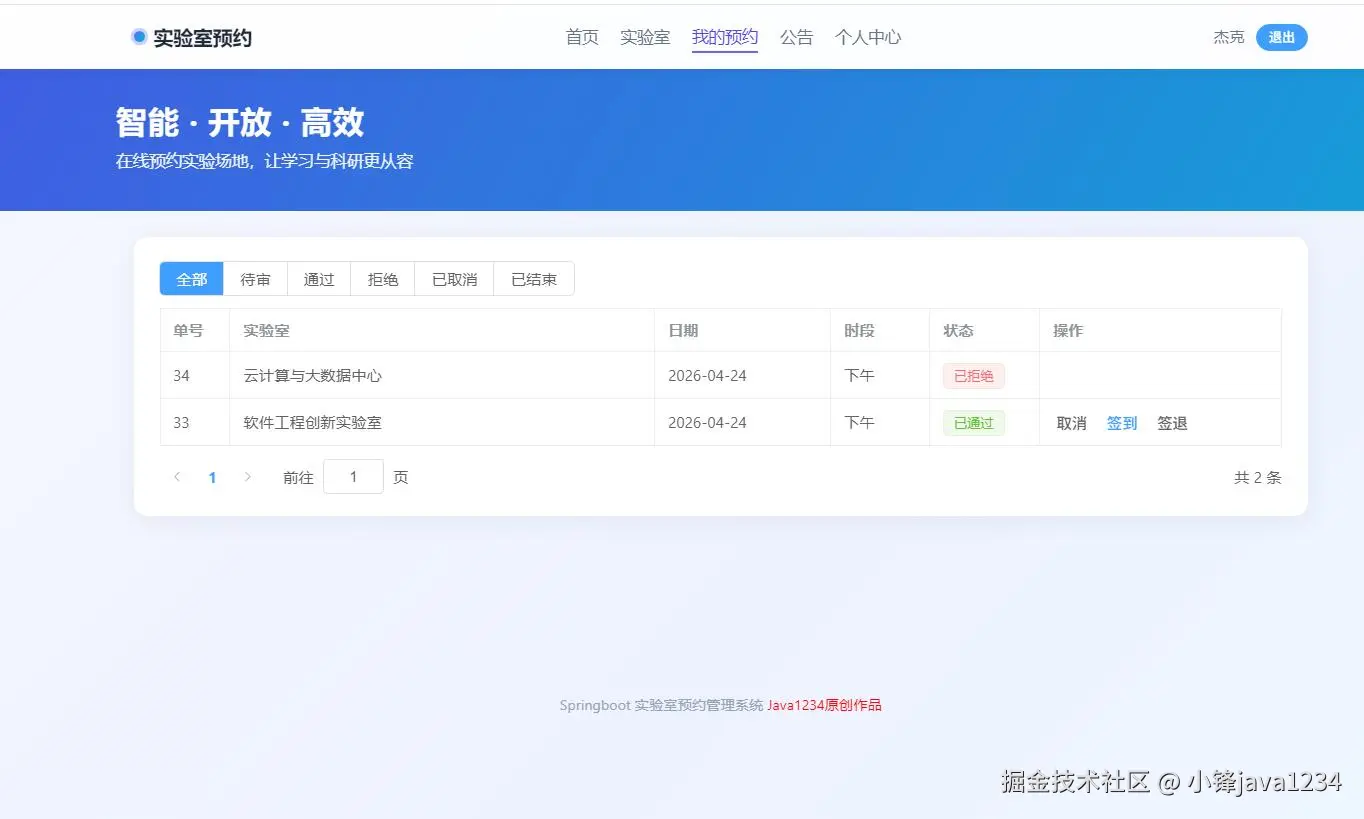Viewport: 1364px width, 819px height.
Task: Select the 已结束 filter tab
Action: click(534, 279)
